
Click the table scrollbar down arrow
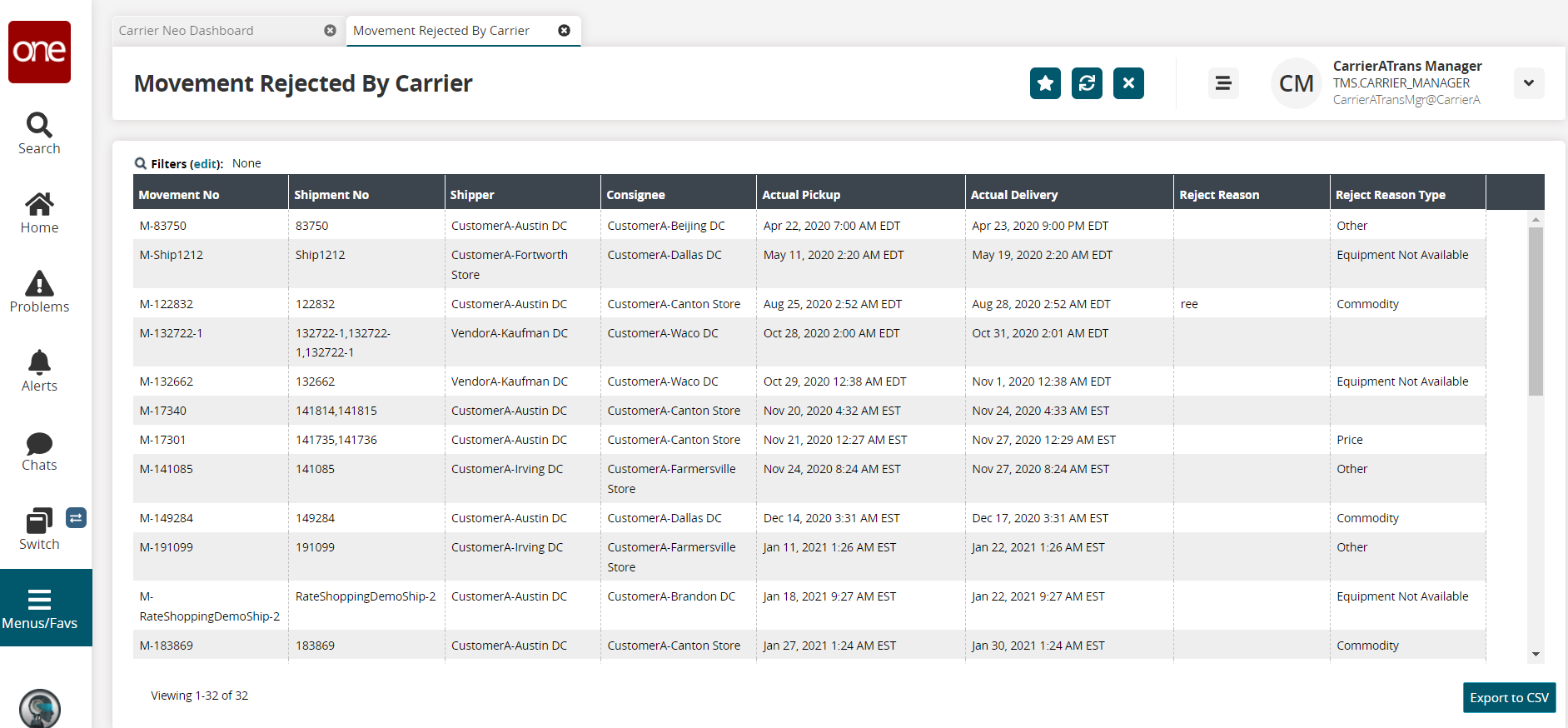[1536, 655]
